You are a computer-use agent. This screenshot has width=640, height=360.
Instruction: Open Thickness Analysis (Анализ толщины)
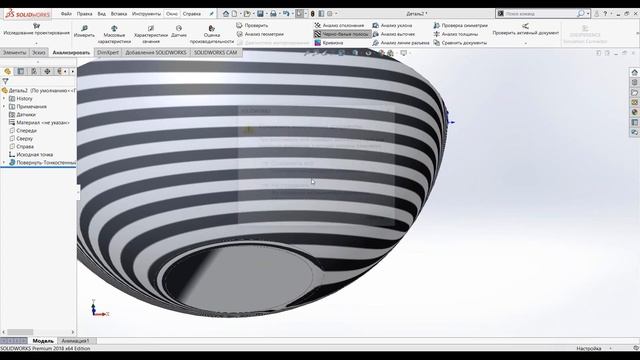pos(456,34)
